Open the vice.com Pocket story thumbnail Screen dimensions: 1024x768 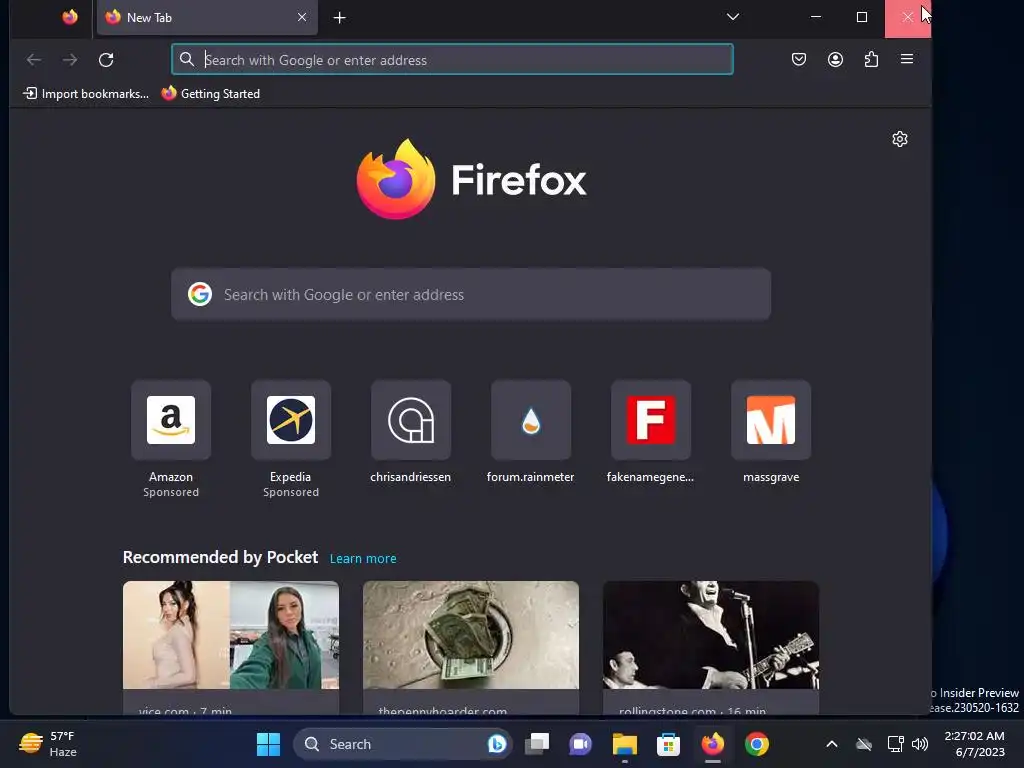tap(231, 635)
